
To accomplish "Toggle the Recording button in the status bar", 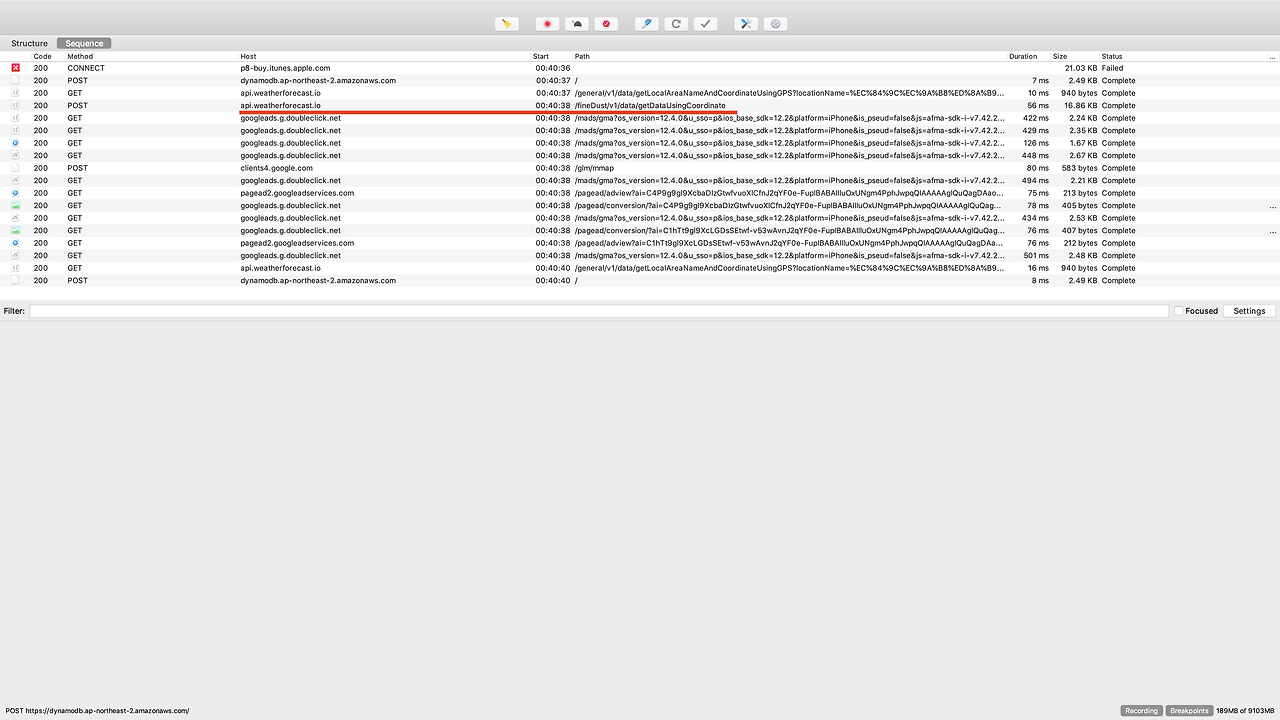I will click(x=1140, y=710).
